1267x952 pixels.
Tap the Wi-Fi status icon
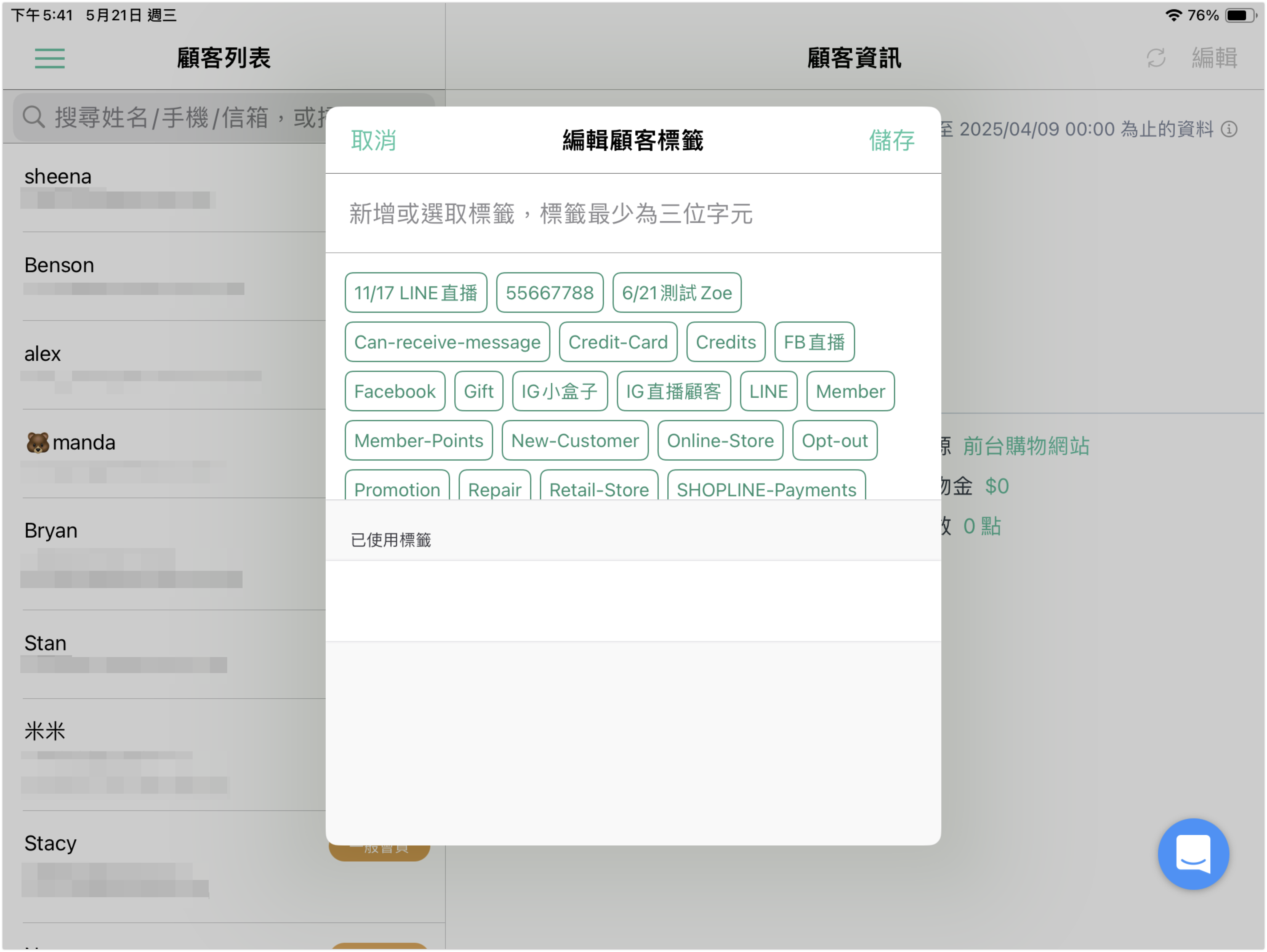pos(1174,15)
